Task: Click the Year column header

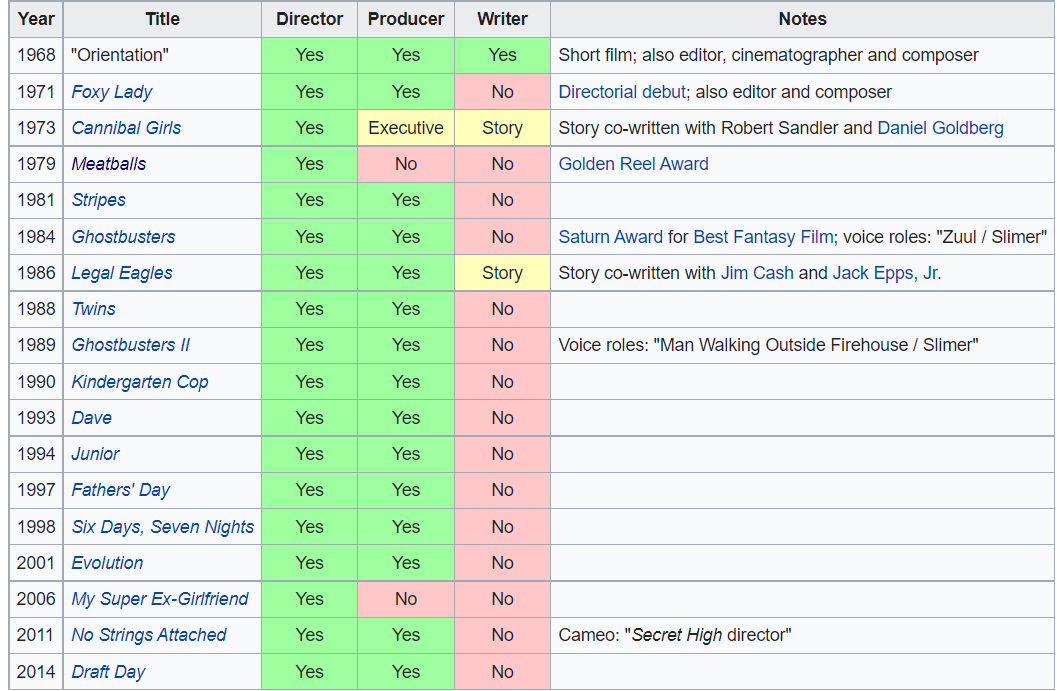Action: (36, 19)
